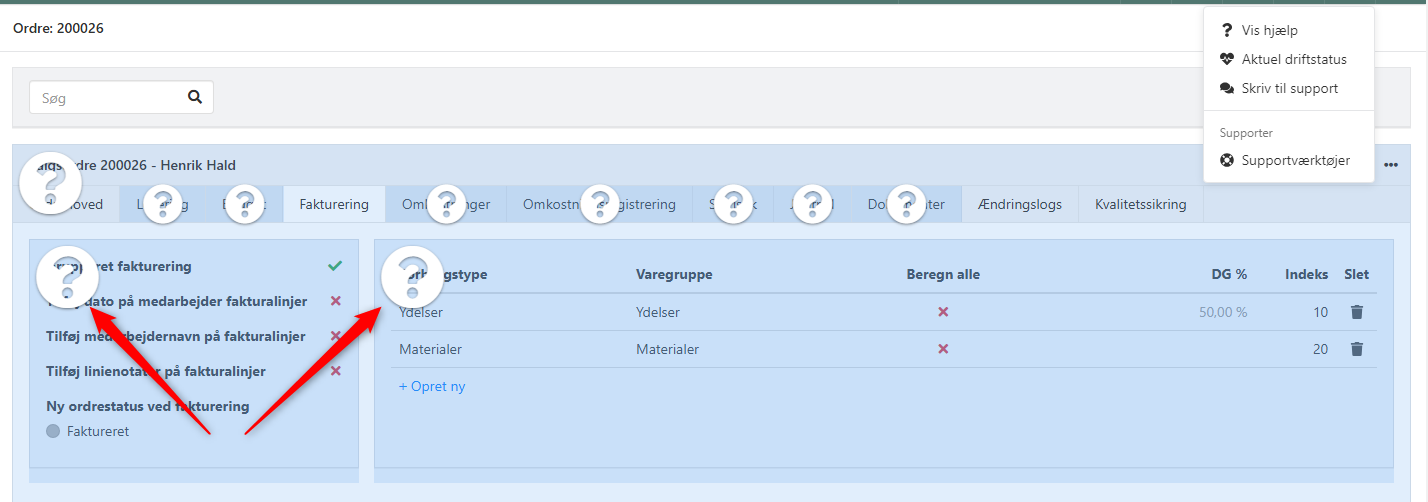
Task: Switch to the Ændringslogs tab
Action: (x=1021, y=204)
